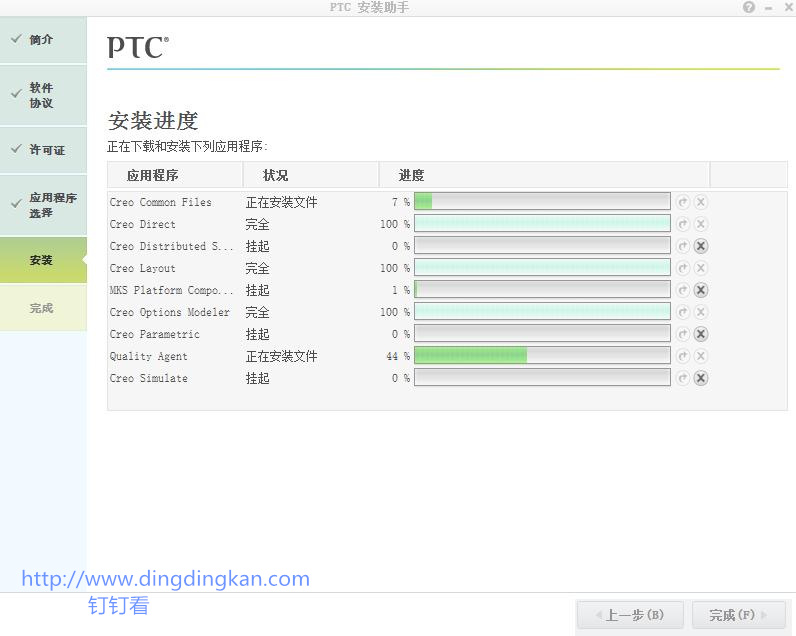Cancel the pending Creo Distributed S... install

tap(701, 246)
